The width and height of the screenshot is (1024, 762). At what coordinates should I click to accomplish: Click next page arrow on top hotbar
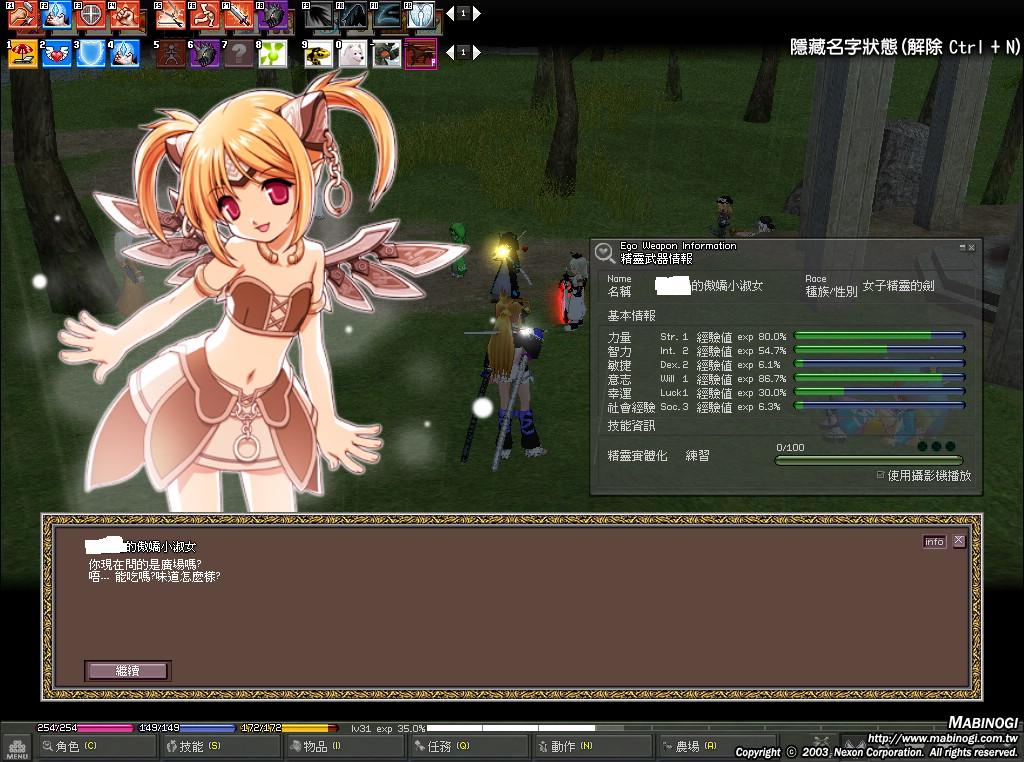tap(477, 14)
